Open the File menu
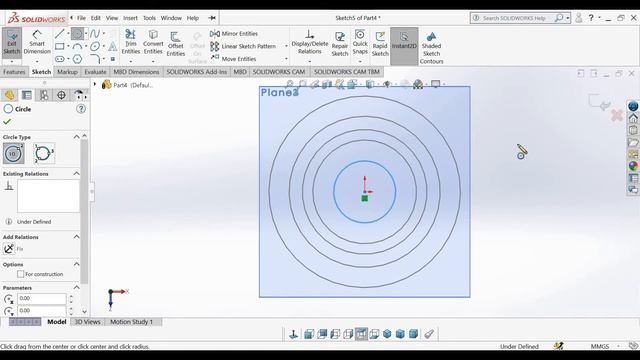The image size is (640, 360). (x=82, y=18)
